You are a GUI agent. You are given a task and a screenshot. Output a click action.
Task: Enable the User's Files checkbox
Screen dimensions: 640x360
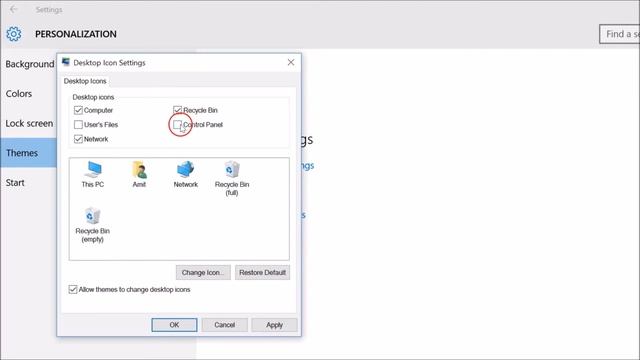click(x=78, y=124)
